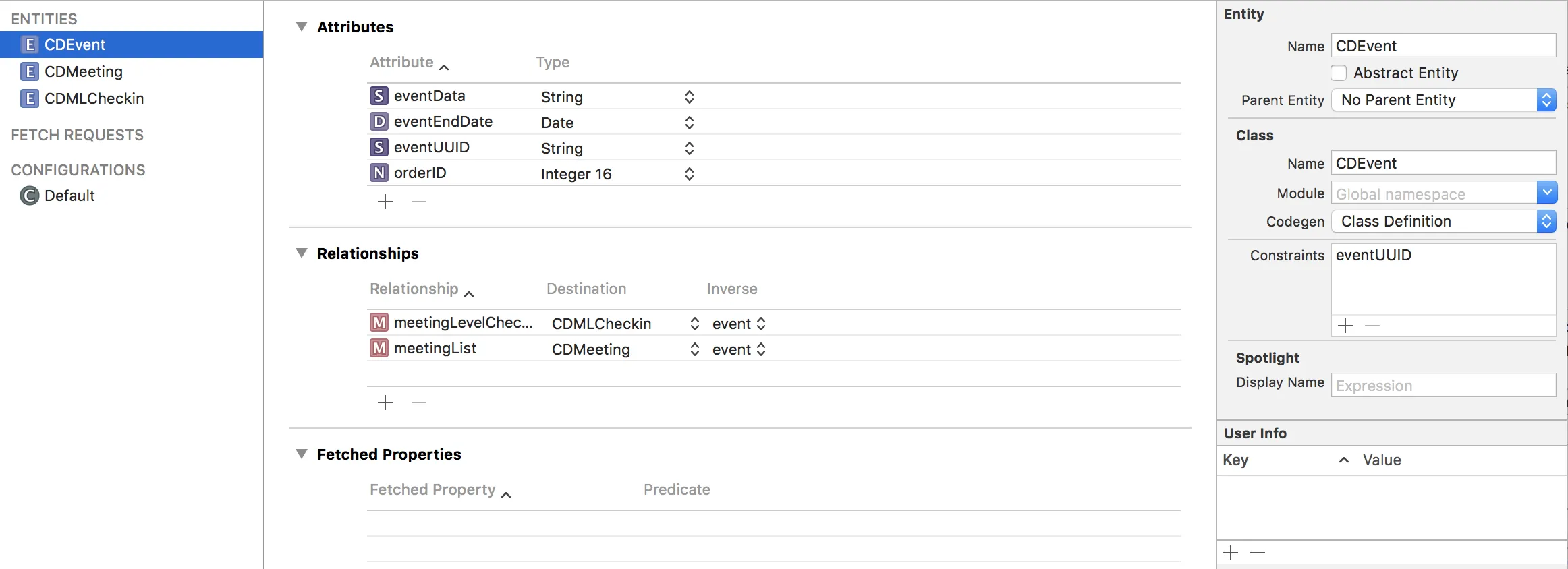
Task: Add a new attribute with plus icon
Action: [385, 202]
